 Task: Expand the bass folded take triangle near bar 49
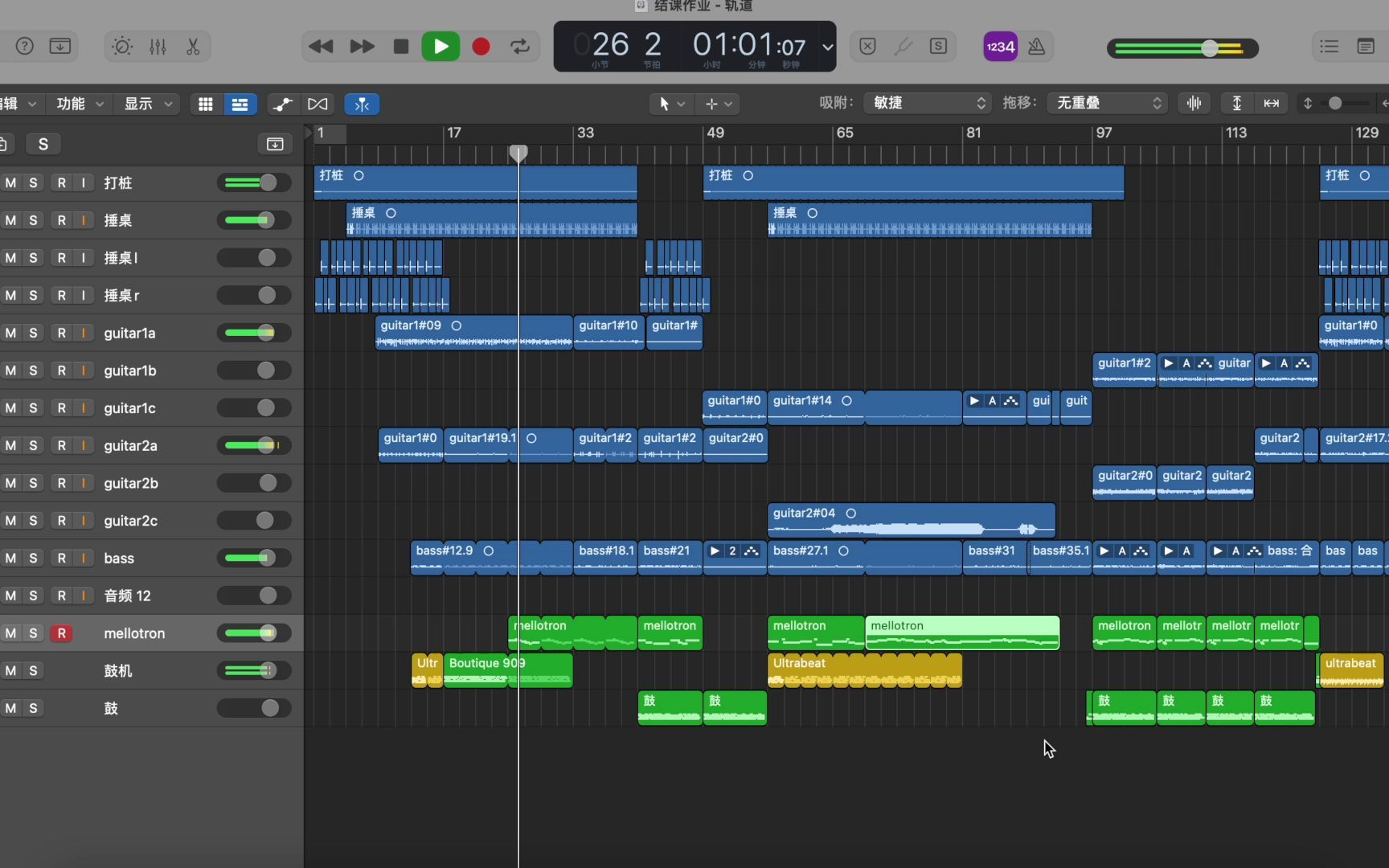coord(714,551)
